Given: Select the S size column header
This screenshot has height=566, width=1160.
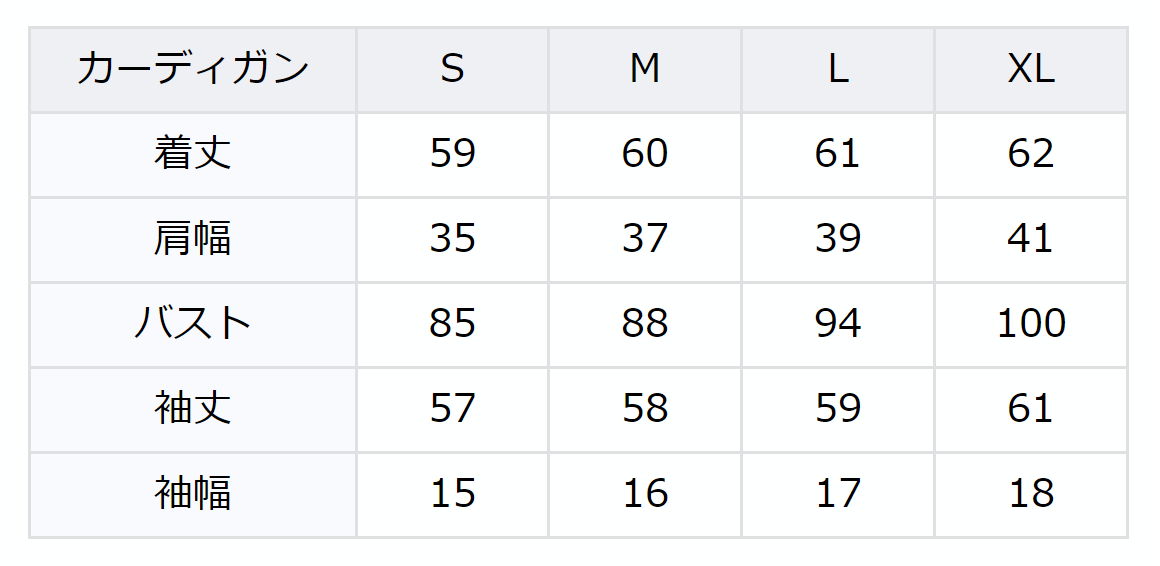Looking at the screenshot, I should click(452, 70).
